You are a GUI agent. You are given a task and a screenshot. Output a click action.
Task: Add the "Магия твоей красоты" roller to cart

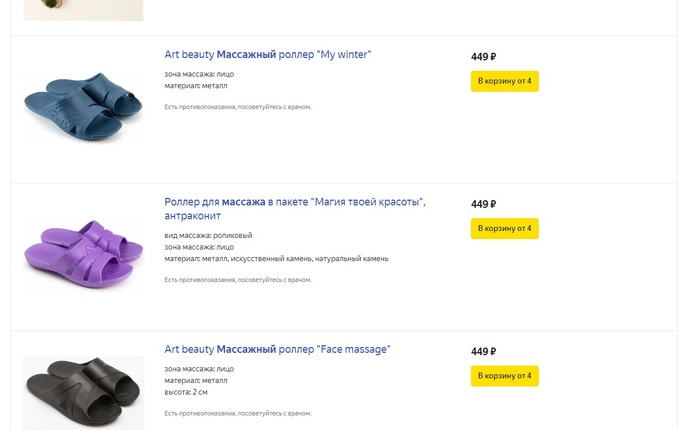(504, 228)
